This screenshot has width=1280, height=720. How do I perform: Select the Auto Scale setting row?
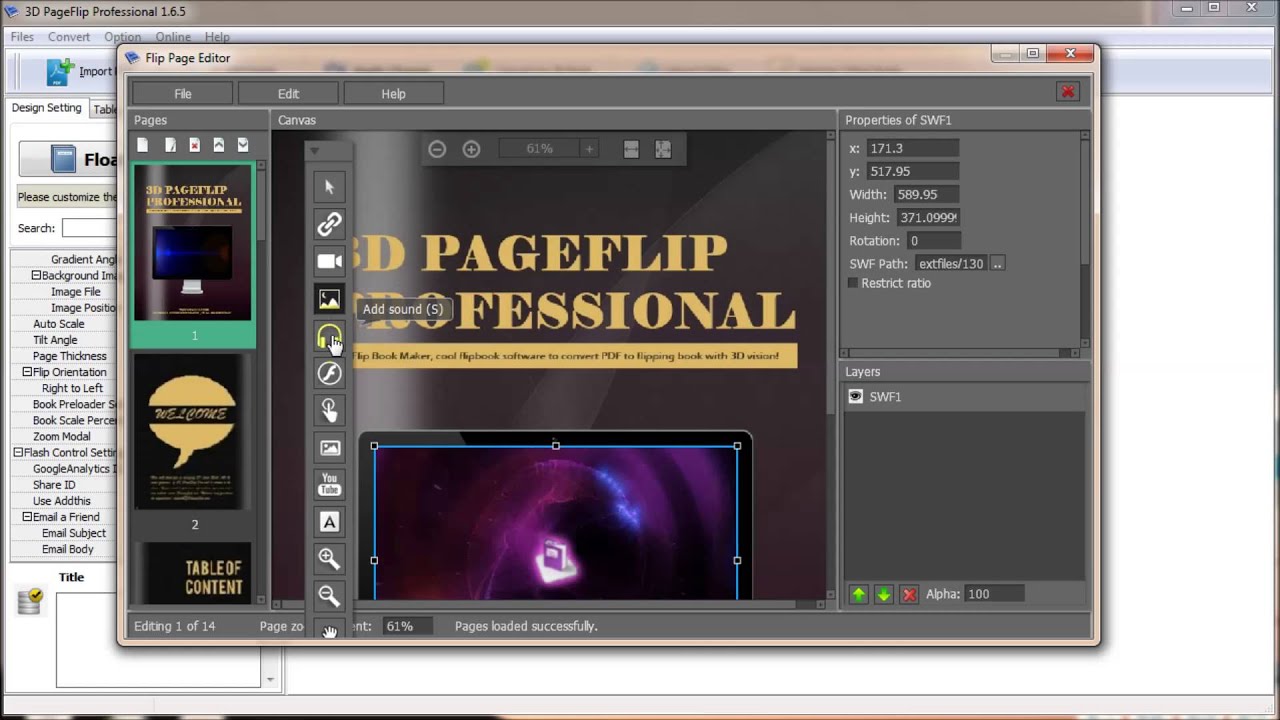(64, 324)
